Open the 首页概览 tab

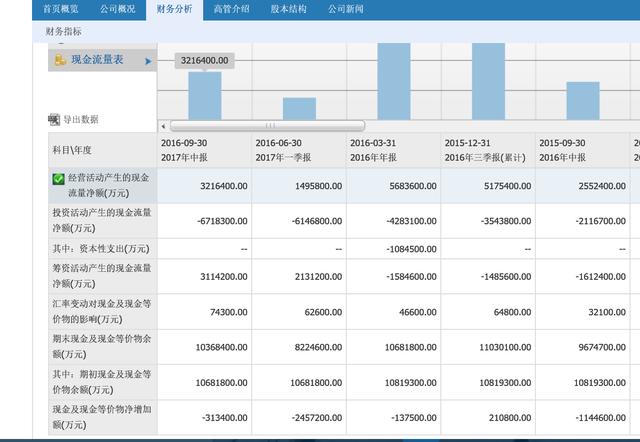point(60,9)
